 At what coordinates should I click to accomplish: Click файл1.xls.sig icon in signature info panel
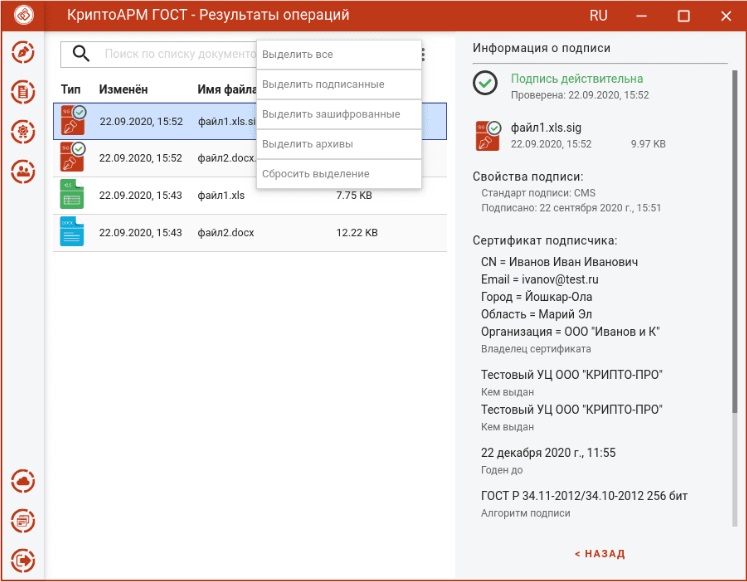point(488,136)
